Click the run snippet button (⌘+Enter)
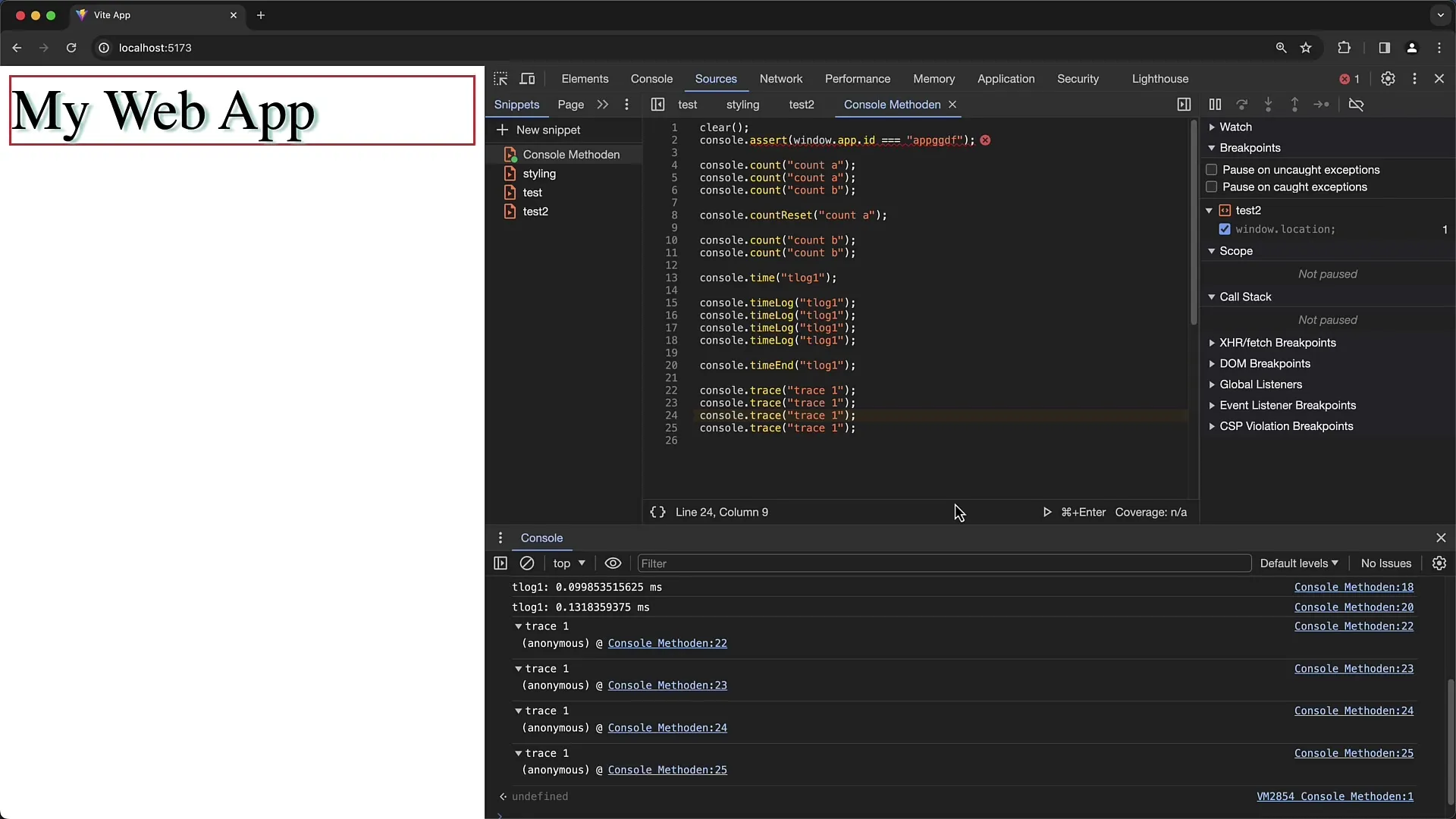Viewport: 1456px width, 819px height. (x=1047, y=512)
